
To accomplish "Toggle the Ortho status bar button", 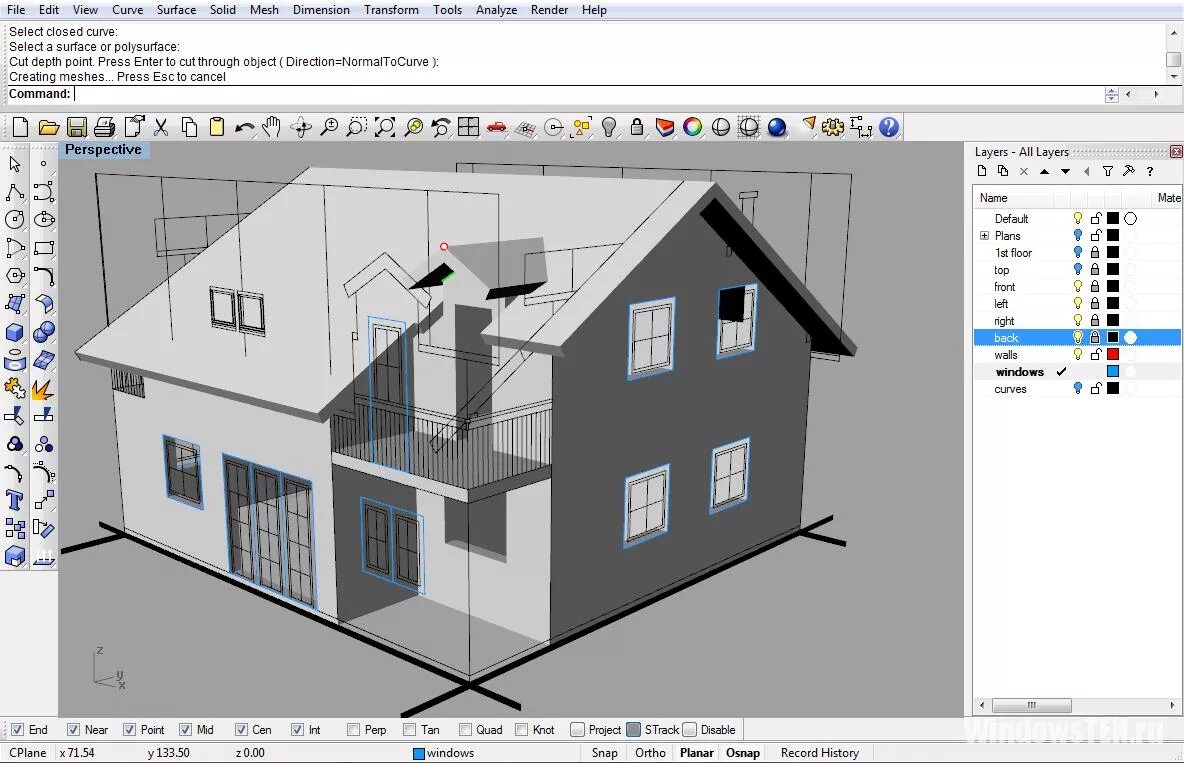I will 650,752.
